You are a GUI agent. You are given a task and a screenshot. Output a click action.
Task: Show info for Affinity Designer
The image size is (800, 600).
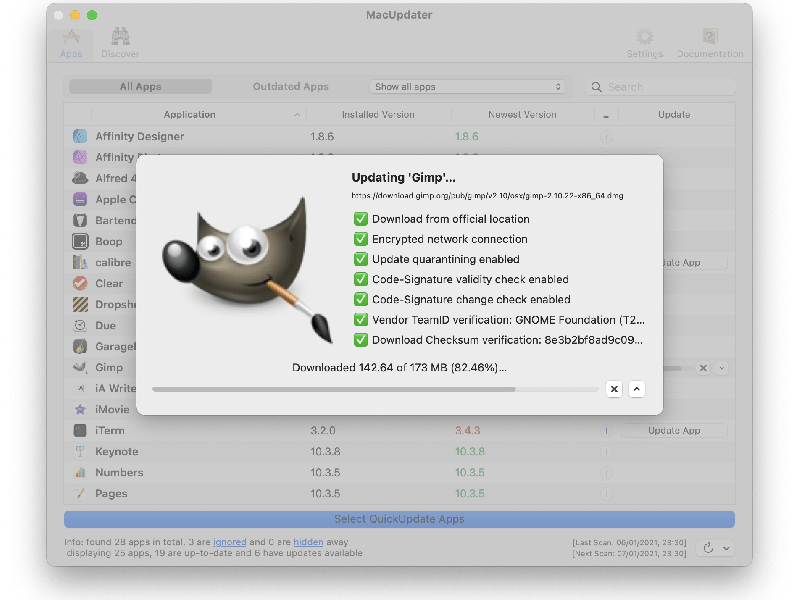pos(606,137)
